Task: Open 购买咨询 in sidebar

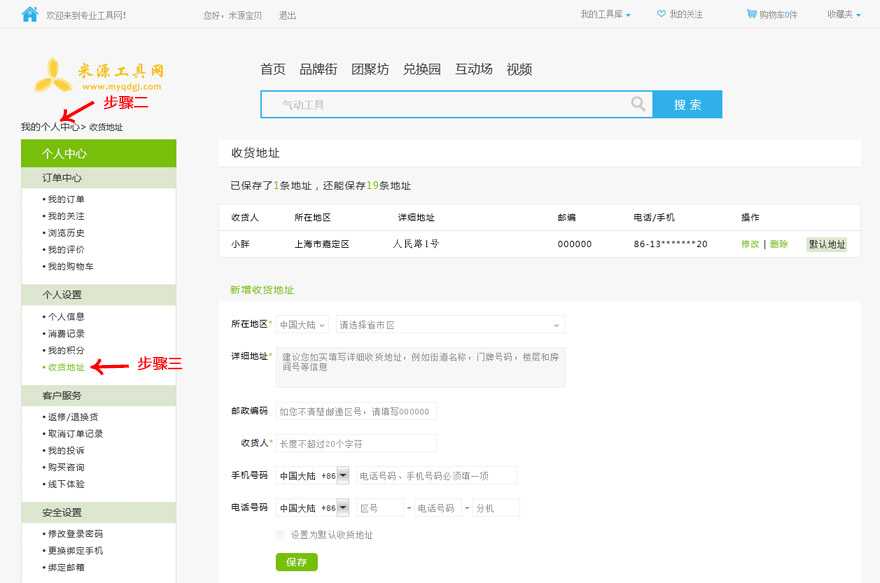Action: pos(66,467)
